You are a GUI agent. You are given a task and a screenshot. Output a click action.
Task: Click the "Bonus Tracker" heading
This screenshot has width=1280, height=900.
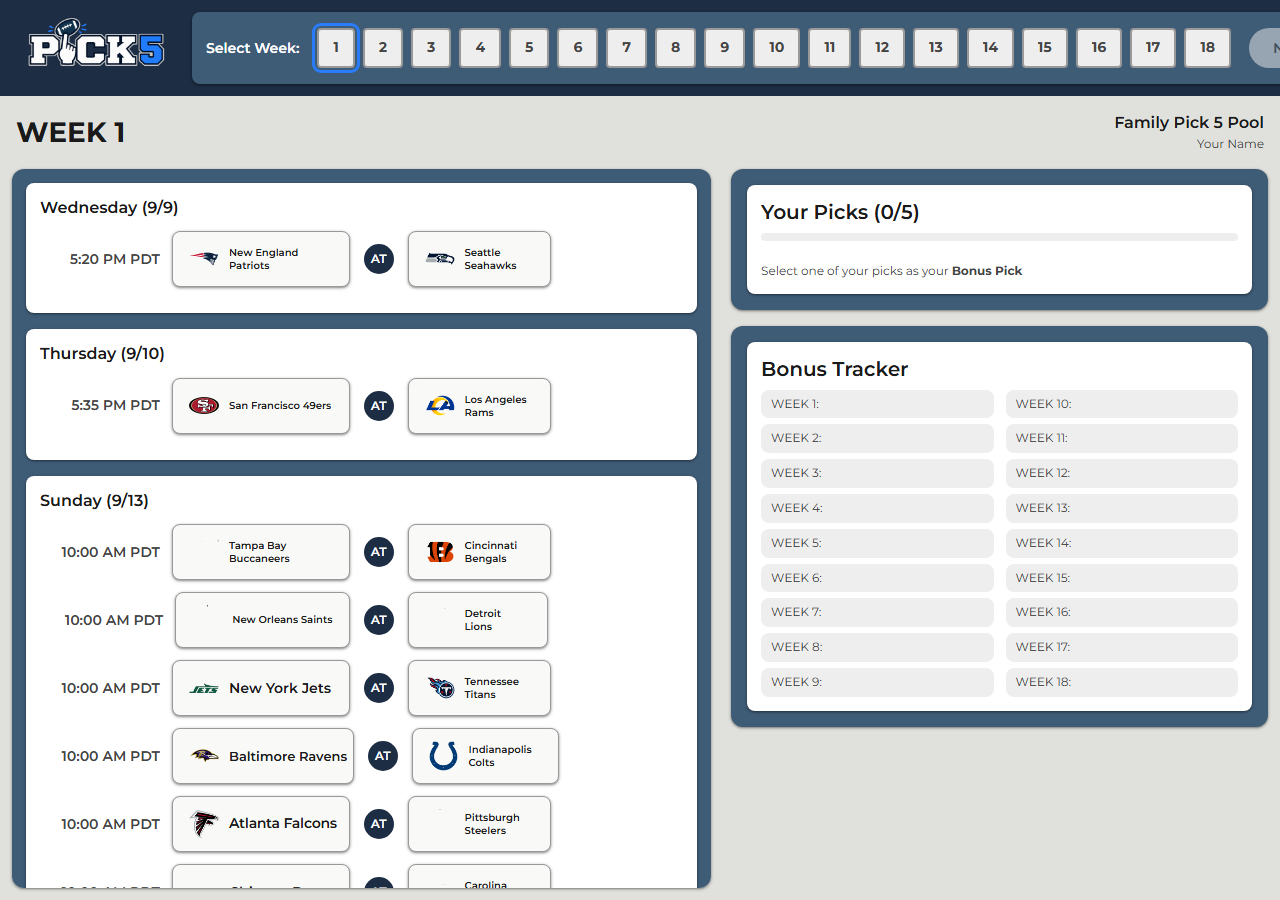[x=835, y=369]
